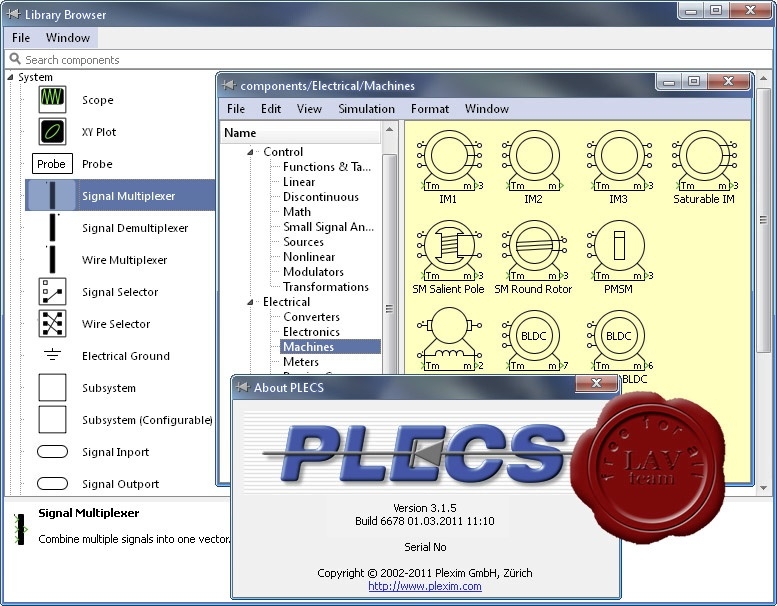Click the Signal Multiplexer description title
Viewport: 777px width, 606px height.
[89, 513]
